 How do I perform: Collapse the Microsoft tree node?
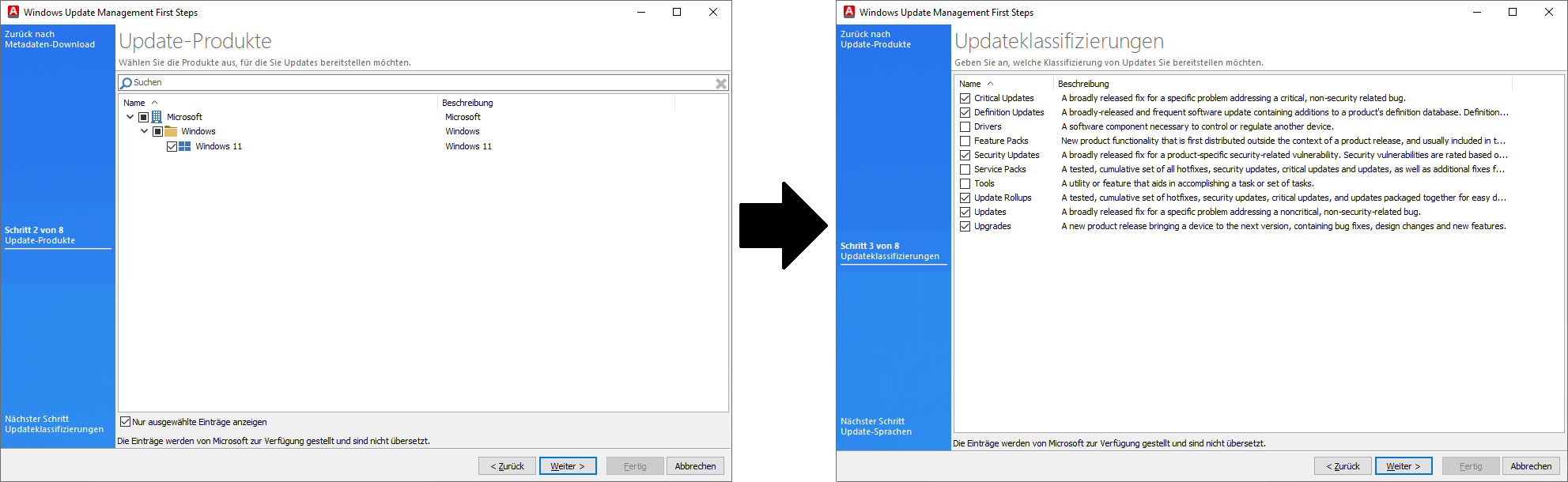click(x=130, y=117)
